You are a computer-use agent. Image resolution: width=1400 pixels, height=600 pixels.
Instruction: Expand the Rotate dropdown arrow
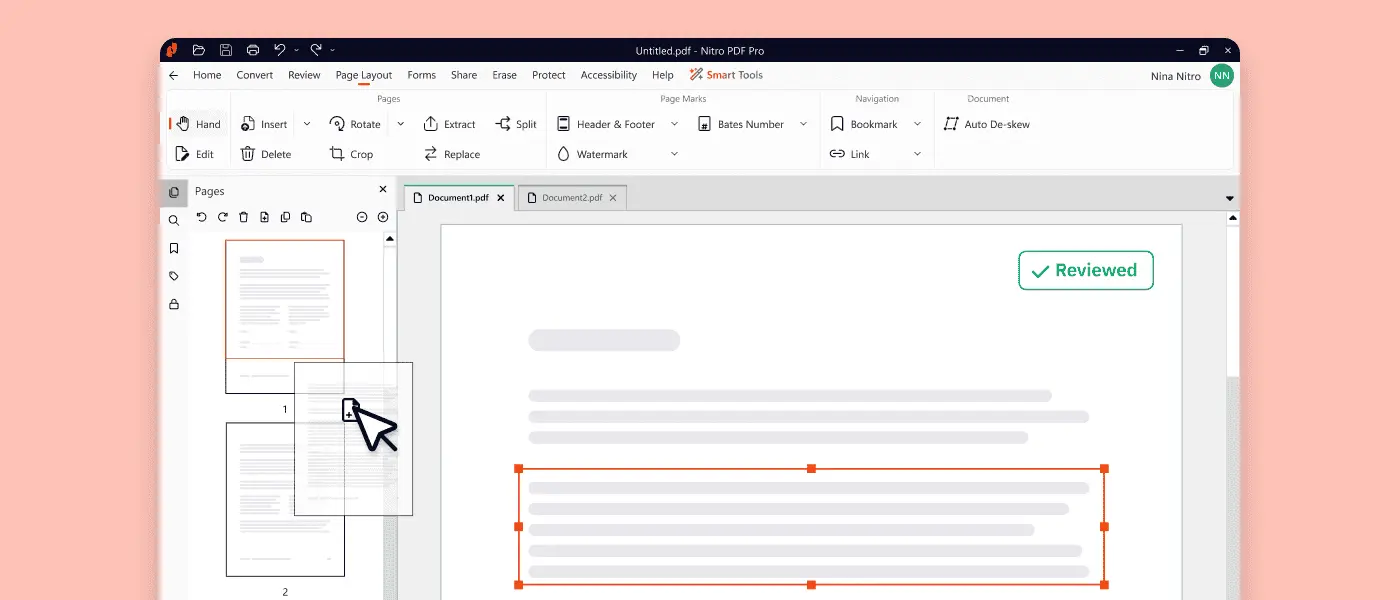(401, 124)
